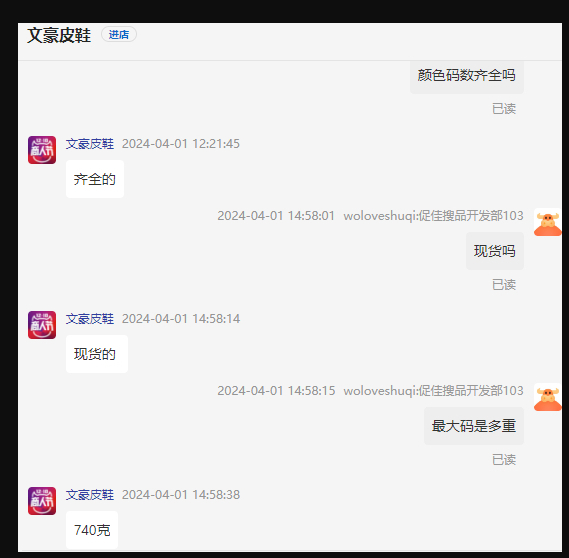Click sender name woloveshuqi at 14:58:15
Screen dimensions: 569x558
(434, 390)
